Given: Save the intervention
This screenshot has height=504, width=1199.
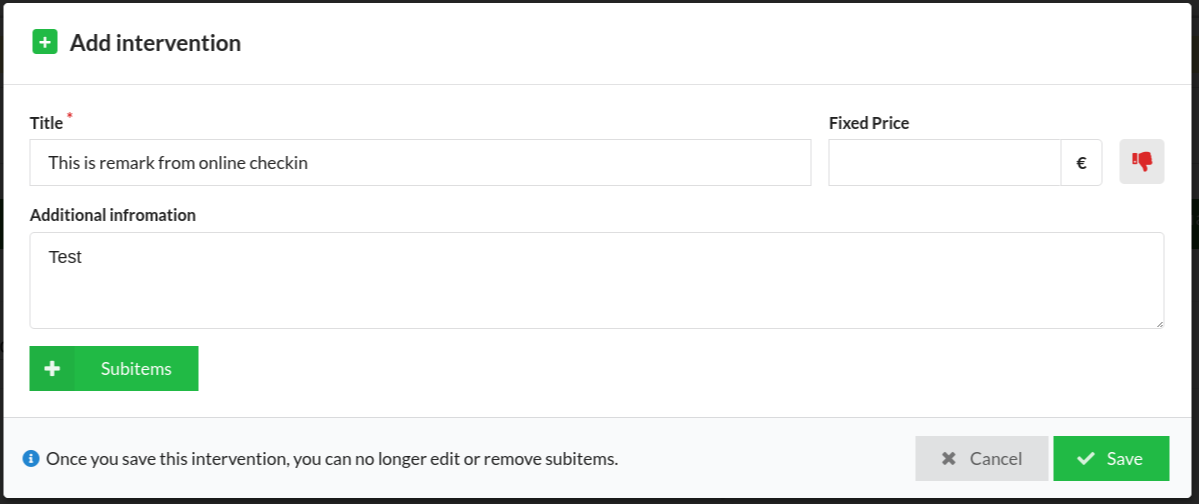Looking at the screenshot, I should click(1111, 459).
